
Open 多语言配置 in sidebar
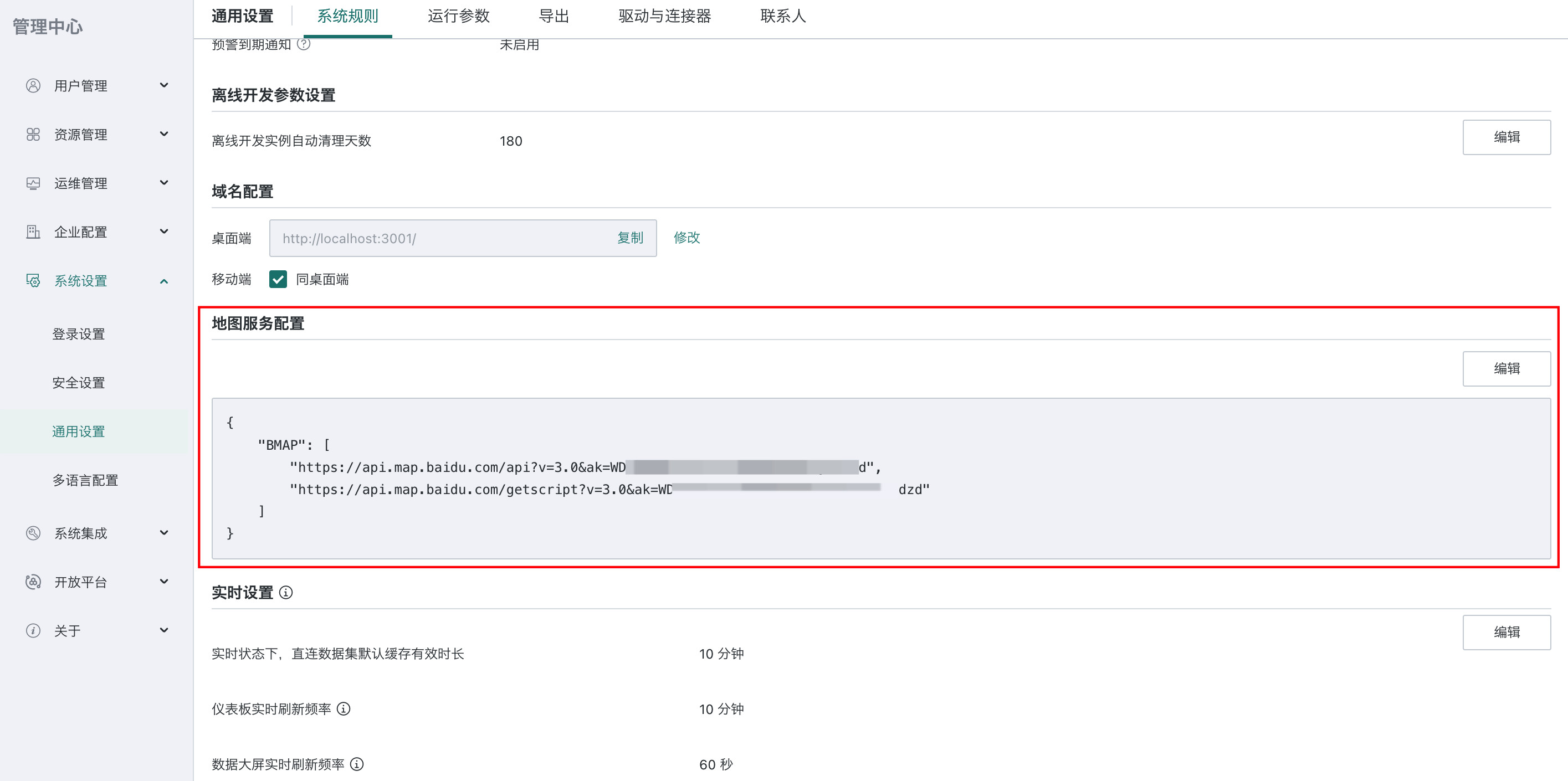tap(85, 480)
